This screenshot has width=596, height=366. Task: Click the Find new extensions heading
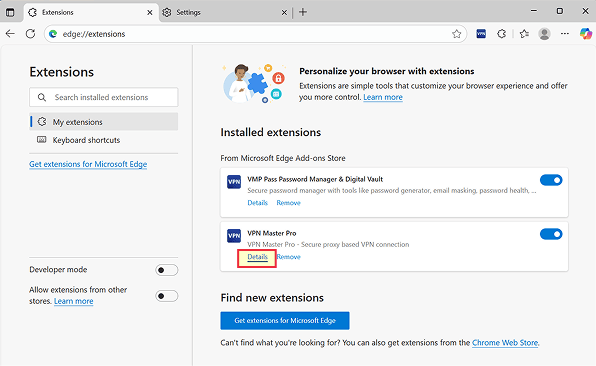click(272, 298)
